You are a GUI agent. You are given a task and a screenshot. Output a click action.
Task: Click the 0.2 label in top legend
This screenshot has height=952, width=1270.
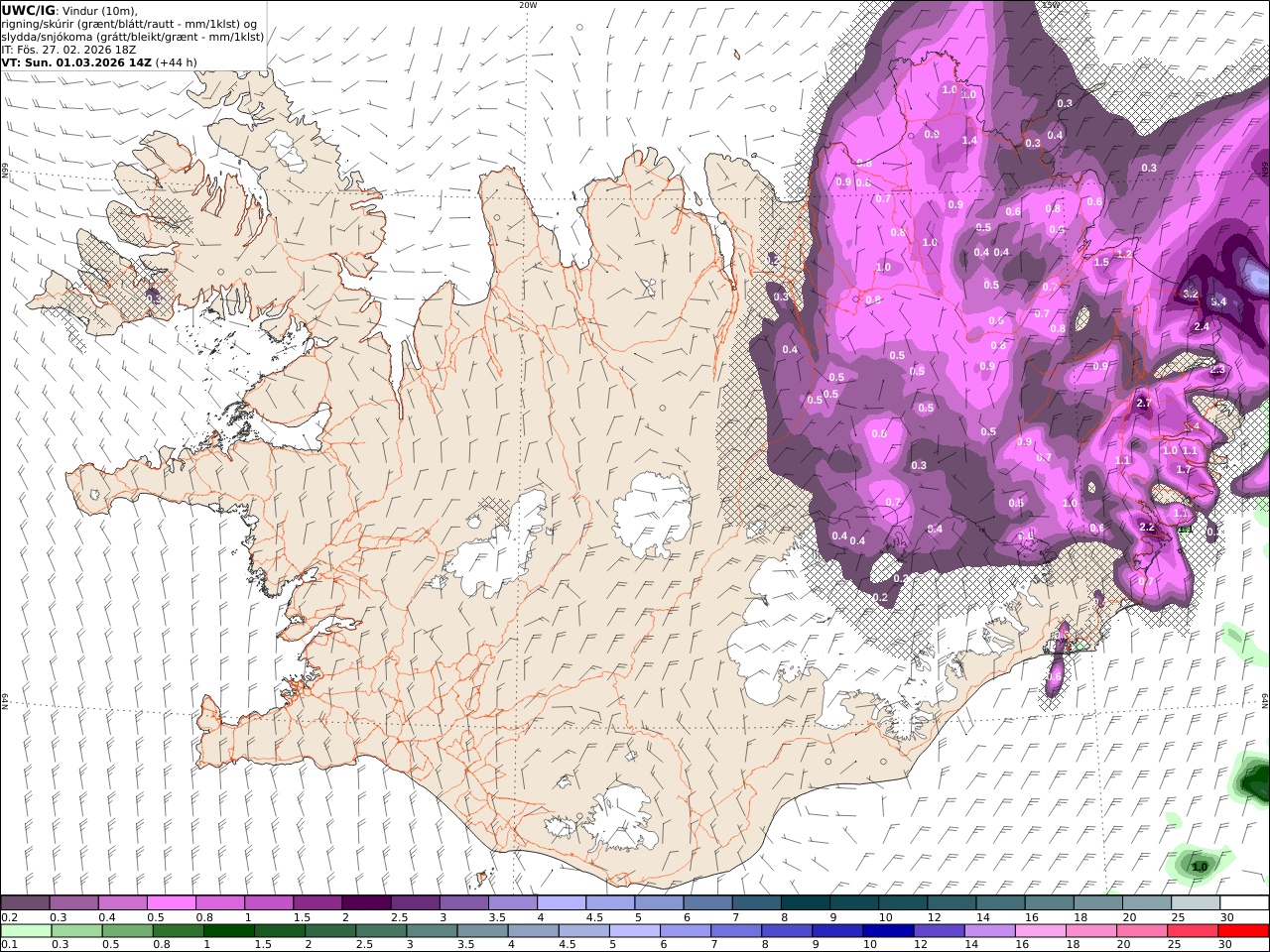(9, 917)
